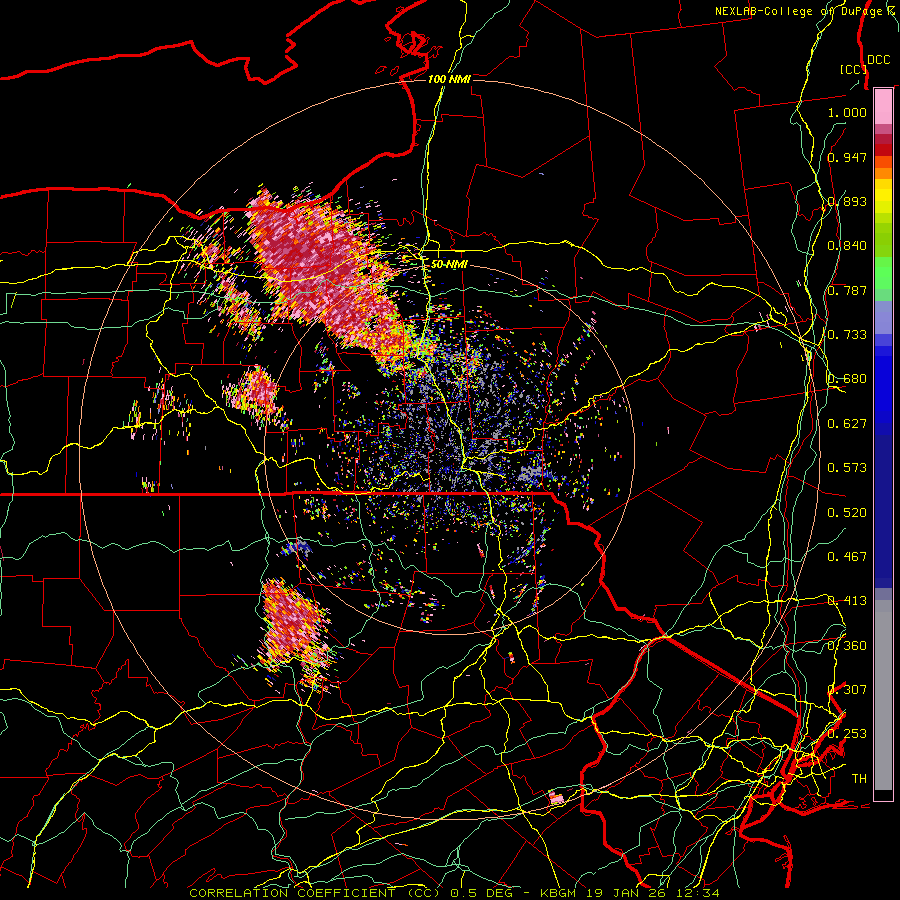900x900 pixels.
Task: Click the 0.840 legend value
Action: (847, 246)
